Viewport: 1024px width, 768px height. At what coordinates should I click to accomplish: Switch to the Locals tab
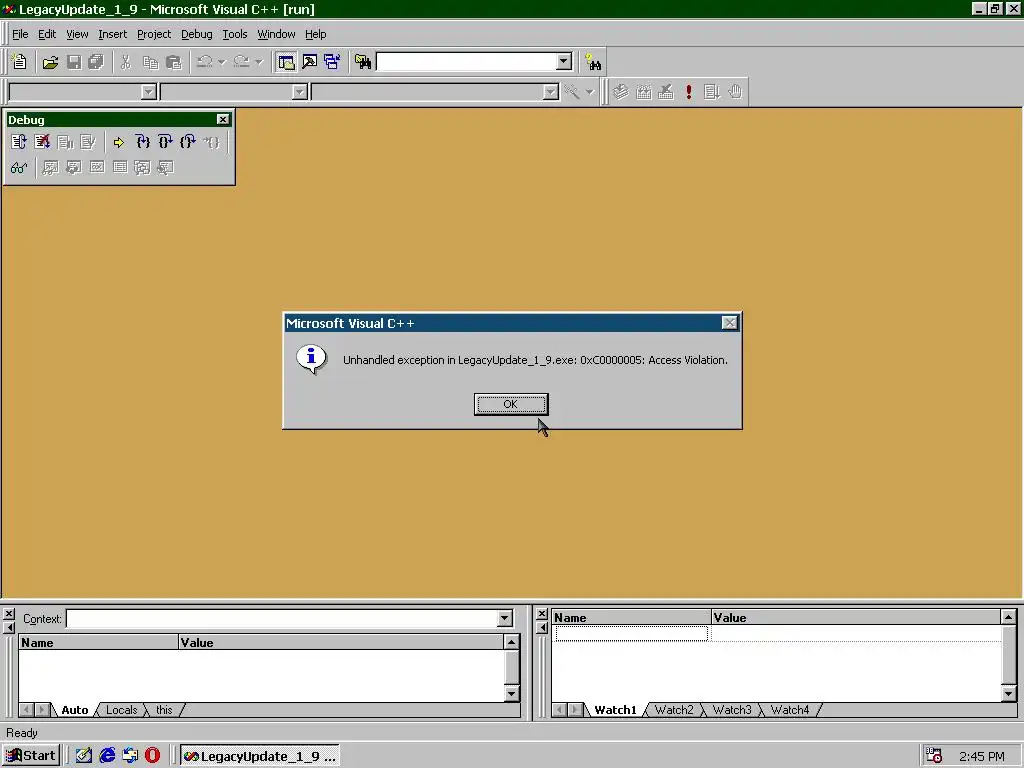click(121, 710)
